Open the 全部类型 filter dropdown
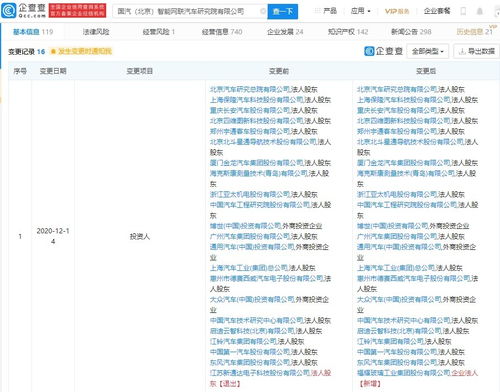500x392 pixels. click(x=428, y=51)
